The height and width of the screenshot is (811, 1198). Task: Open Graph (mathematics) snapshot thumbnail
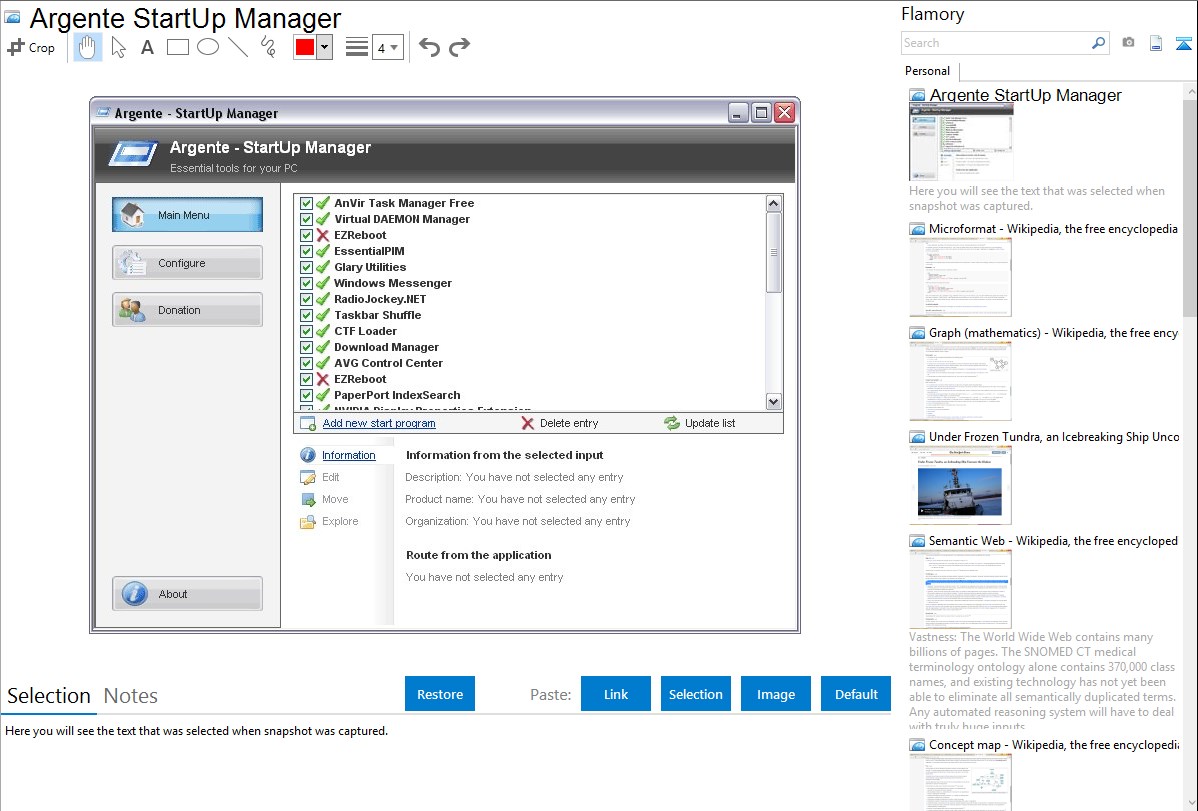[960, 381]
